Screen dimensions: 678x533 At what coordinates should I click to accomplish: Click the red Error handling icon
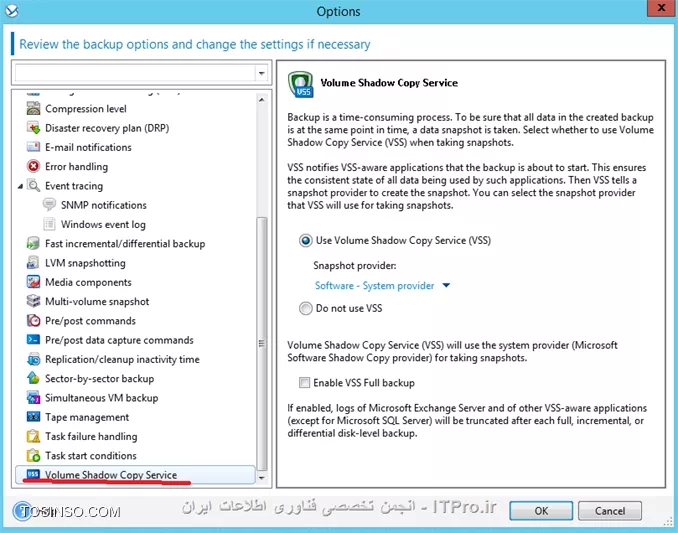point(33,166)
